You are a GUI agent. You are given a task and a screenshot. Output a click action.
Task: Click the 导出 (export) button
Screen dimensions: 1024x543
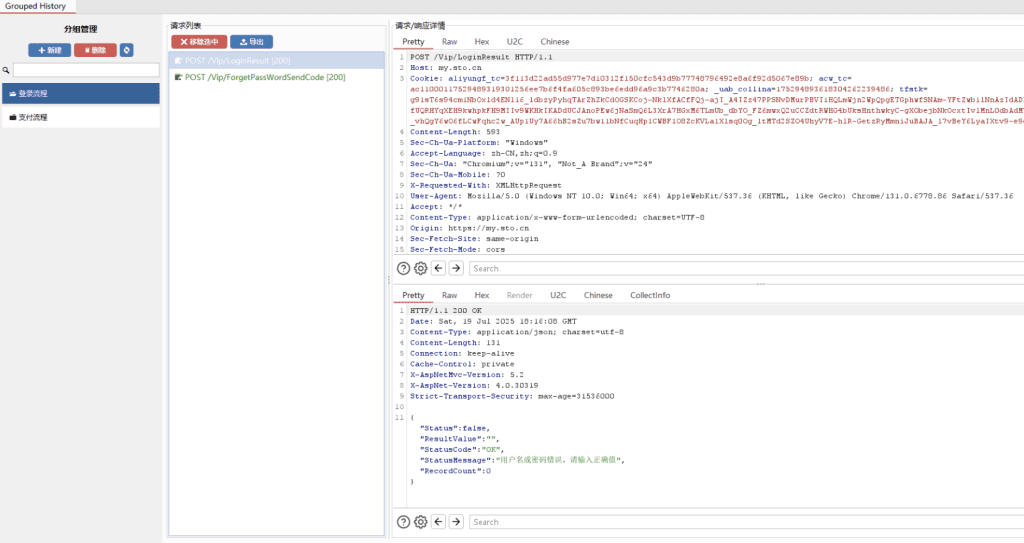(251, 42)
